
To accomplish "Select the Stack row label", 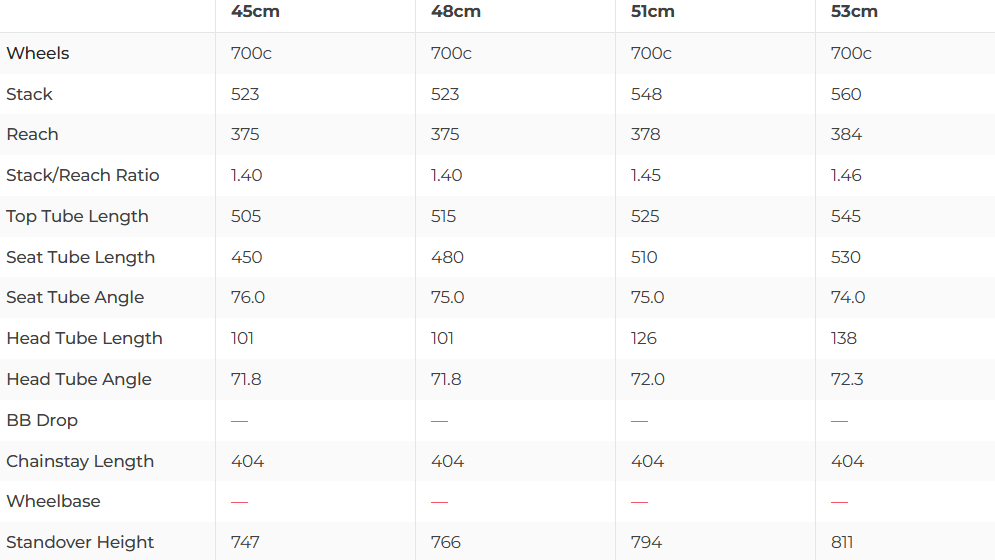I will 29,94.
